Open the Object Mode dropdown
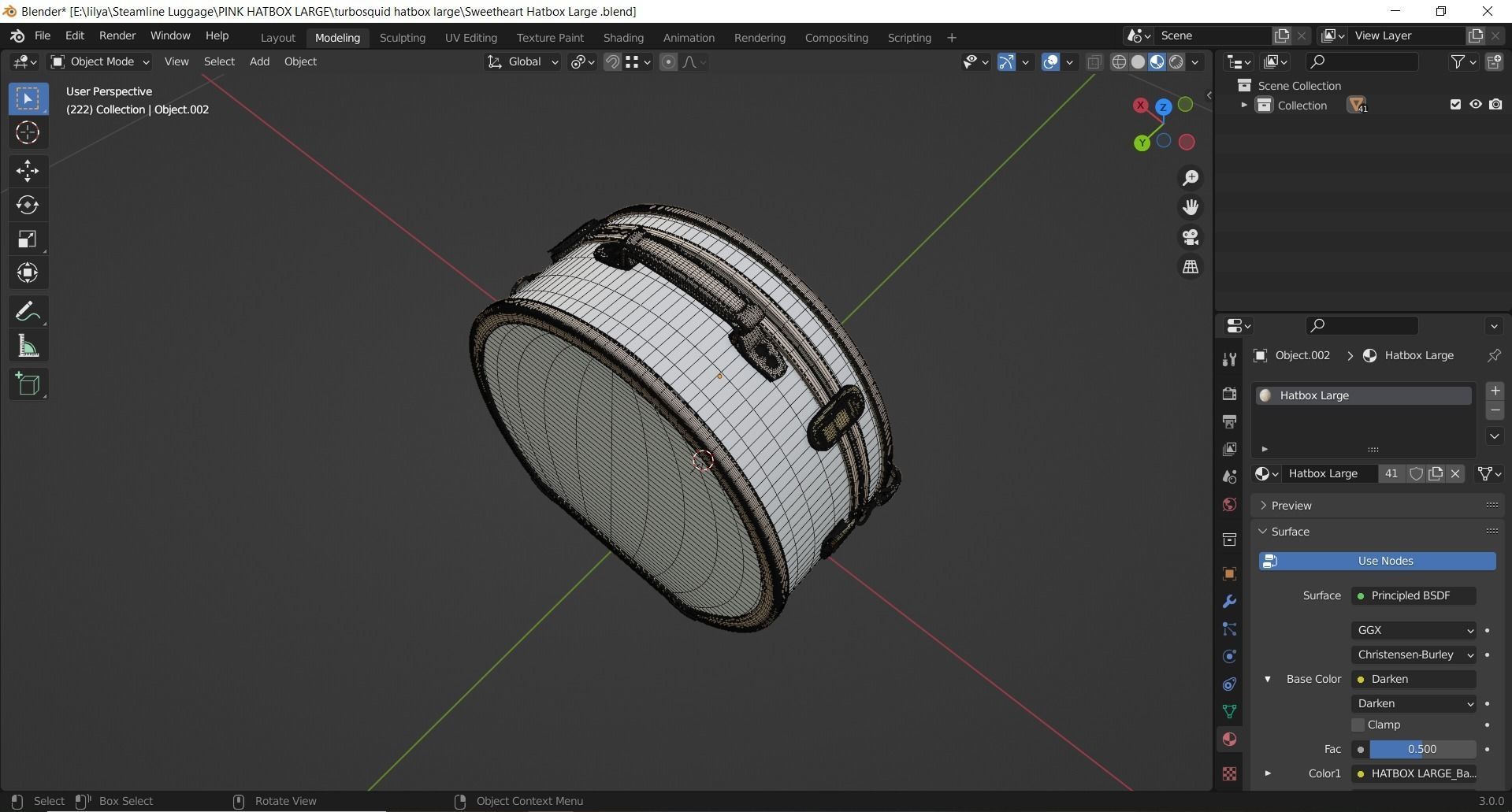The height and width of the screenshot is (812, 1512). point(99,61)
